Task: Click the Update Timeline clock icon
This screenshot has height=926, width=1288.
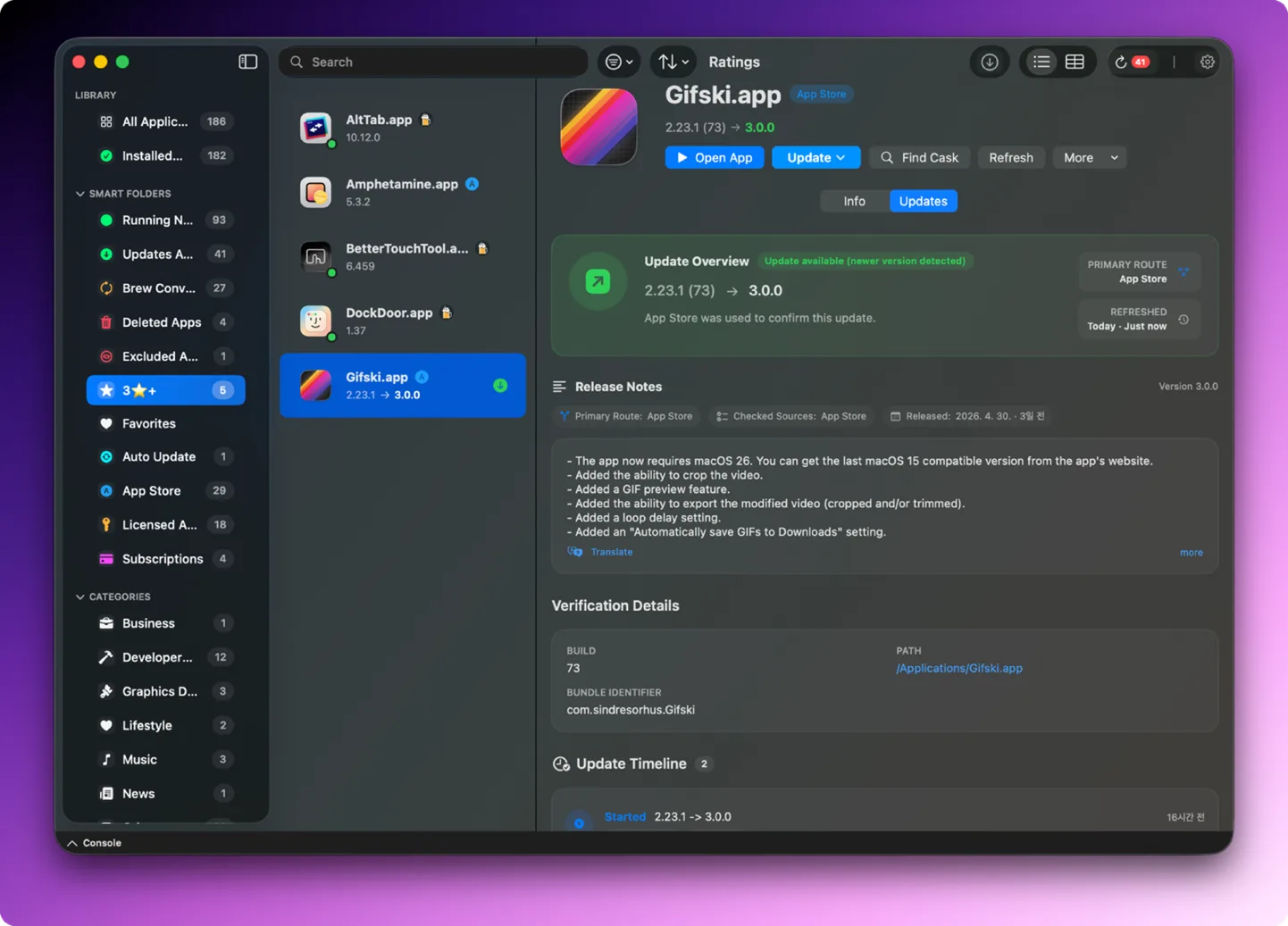Action: [561, 763]
